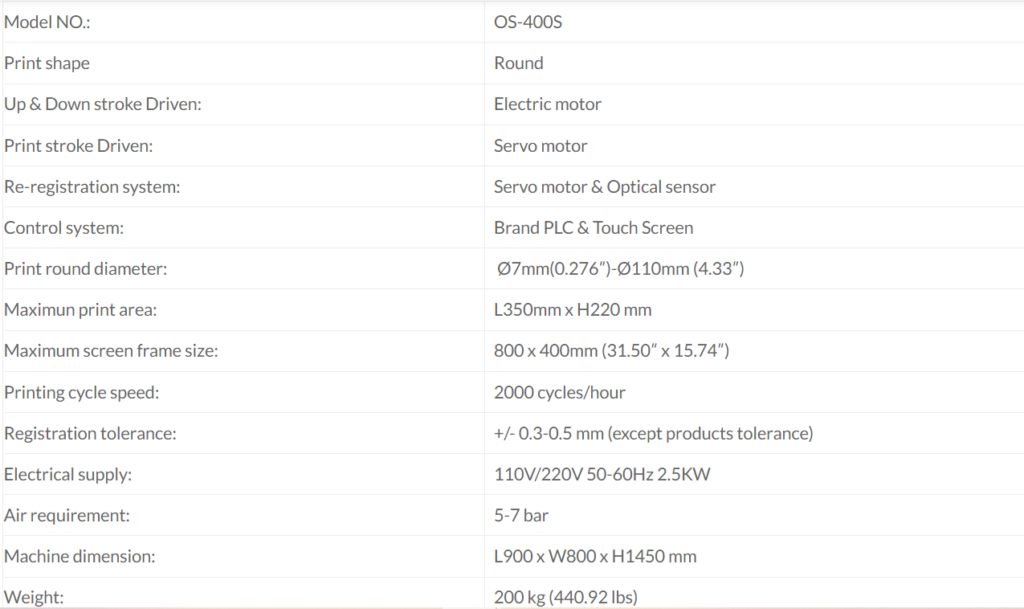Viewport: 1024px width, 609px height.
Task: Click Servo motor & Optical sensor text
Action: pyautogui.click(x=604, y=187)
